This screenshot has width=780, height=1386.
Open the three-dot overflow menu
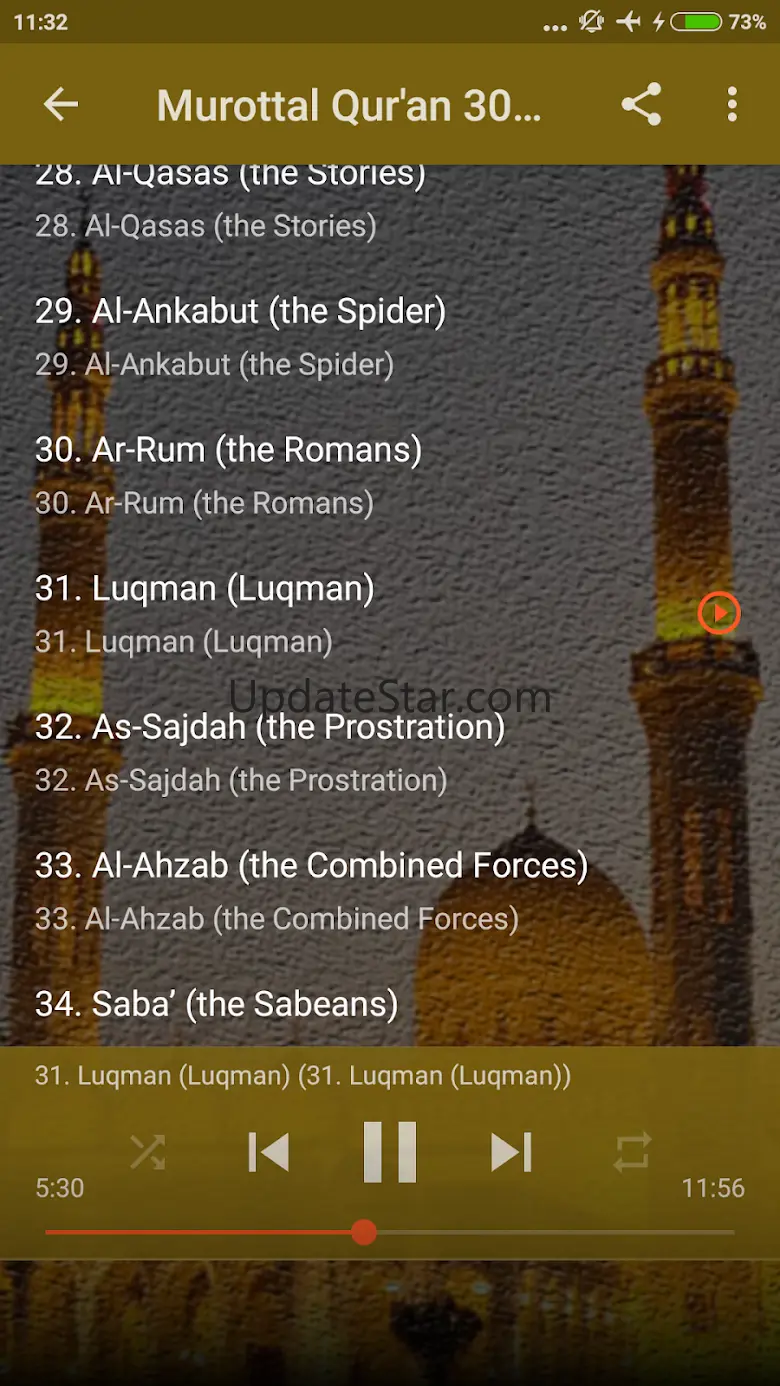[x=732, y=104]
